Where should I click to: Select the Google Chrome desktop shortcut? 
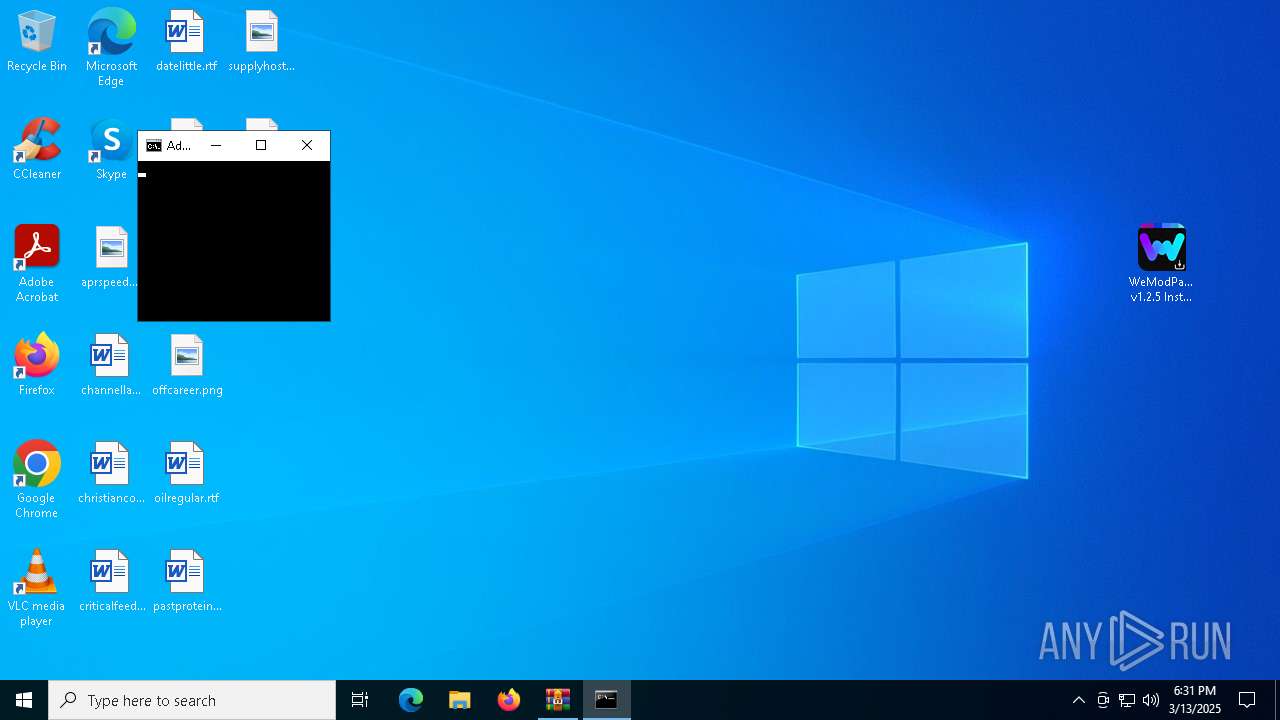pos(37,480)
